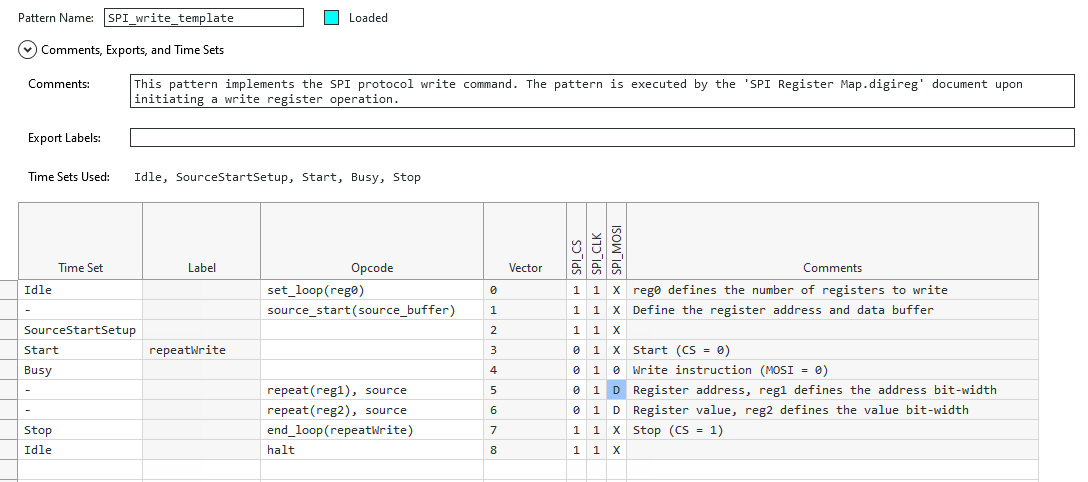Click the pattern Comments text box

(602, 91)
